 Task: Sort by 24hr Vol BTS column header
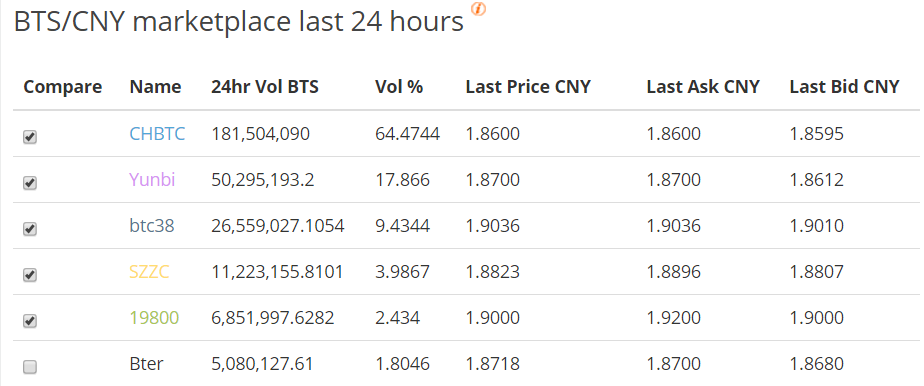coord(265,87)
